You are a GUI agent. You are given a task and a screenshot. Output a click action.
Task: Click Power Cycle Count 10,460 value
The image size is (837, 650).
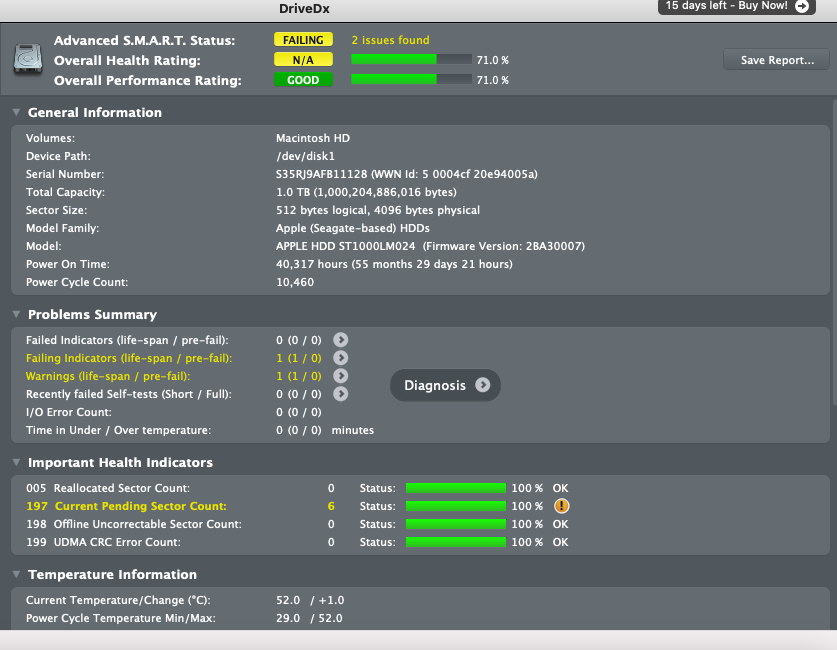[295, 282]
